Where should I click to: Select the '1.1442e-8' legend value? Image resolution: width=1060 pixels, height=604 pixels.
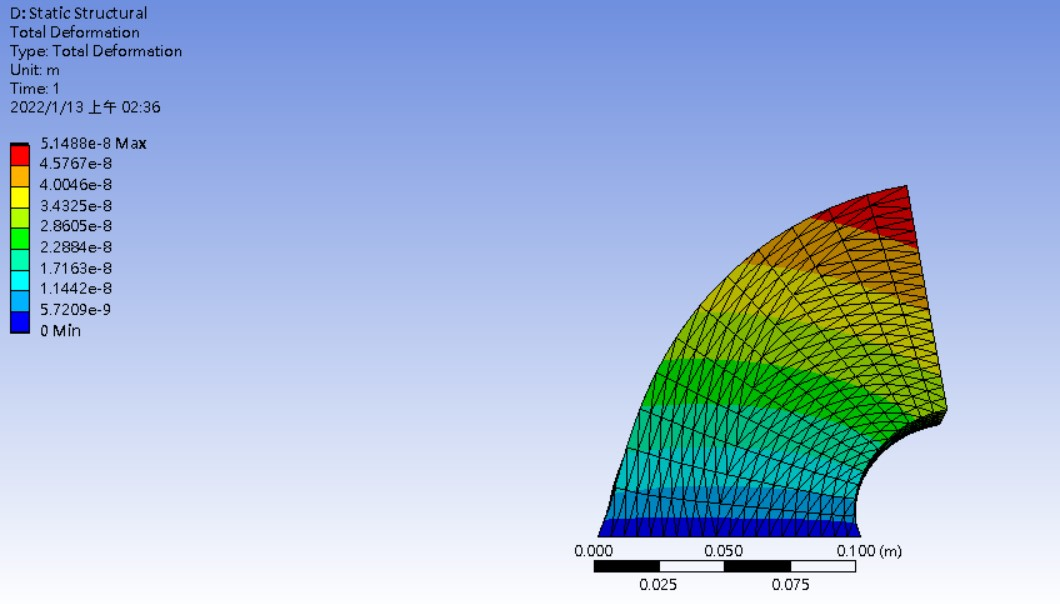point(76,289)
